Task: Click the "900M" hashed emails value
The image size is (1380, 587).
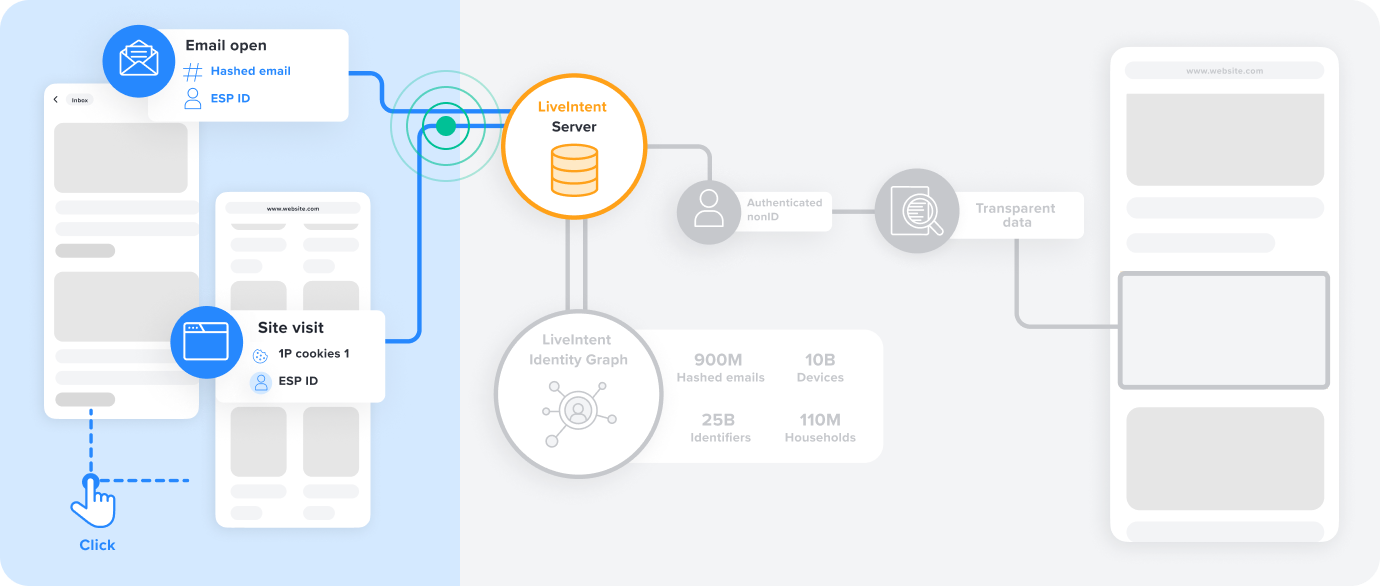Action: [720, 359]
